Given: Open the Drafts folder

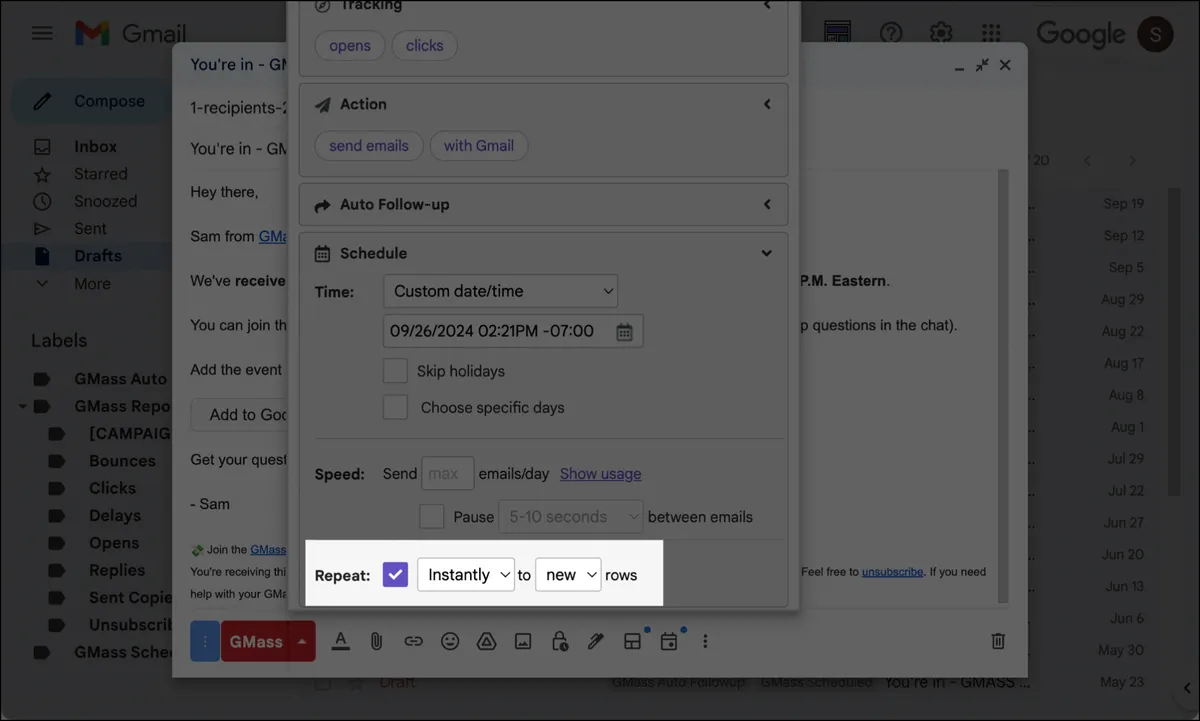Looking at the screenshot, I should 97,256.
